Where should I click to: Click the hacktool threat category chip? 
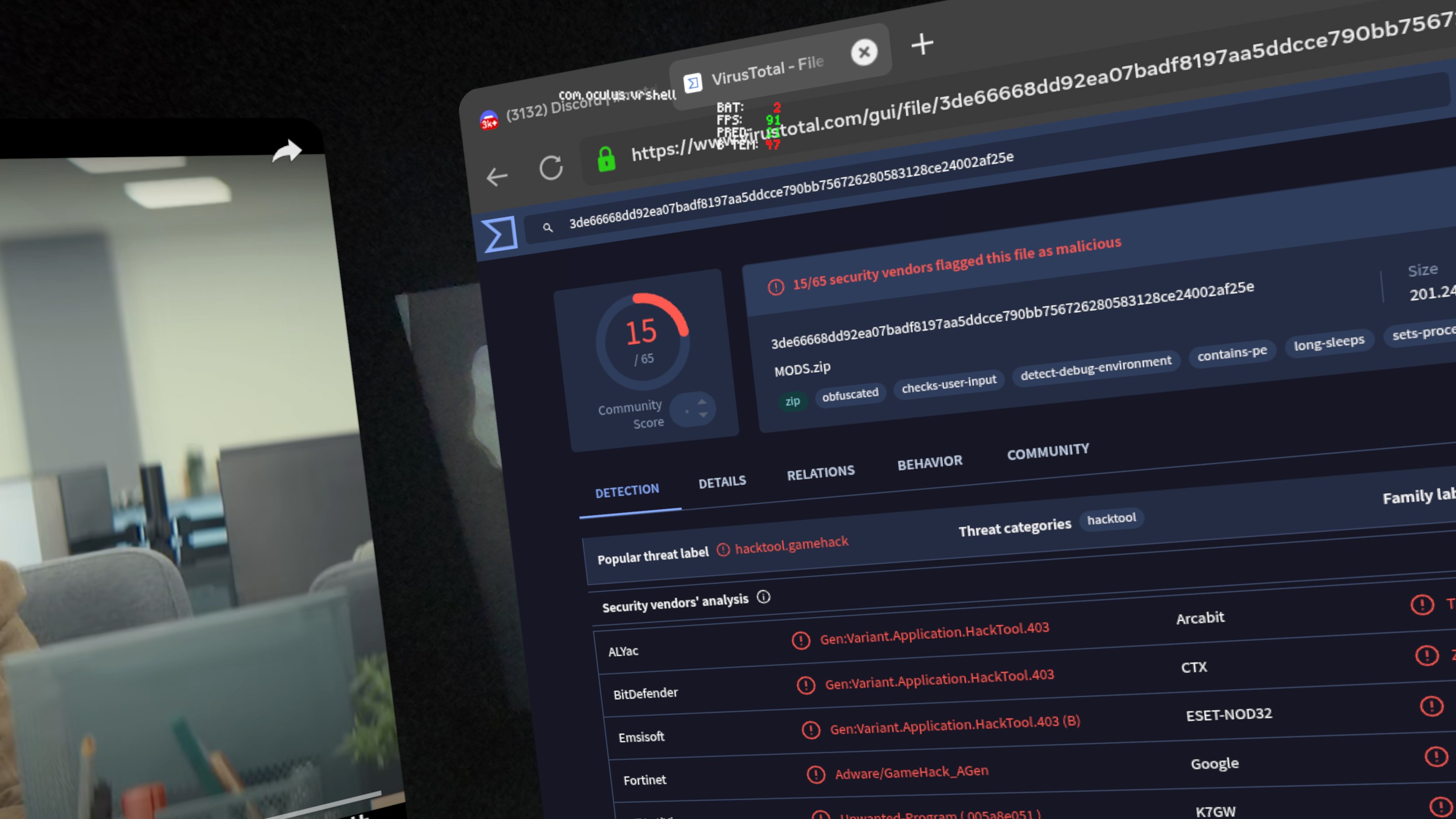point(1111,518)
